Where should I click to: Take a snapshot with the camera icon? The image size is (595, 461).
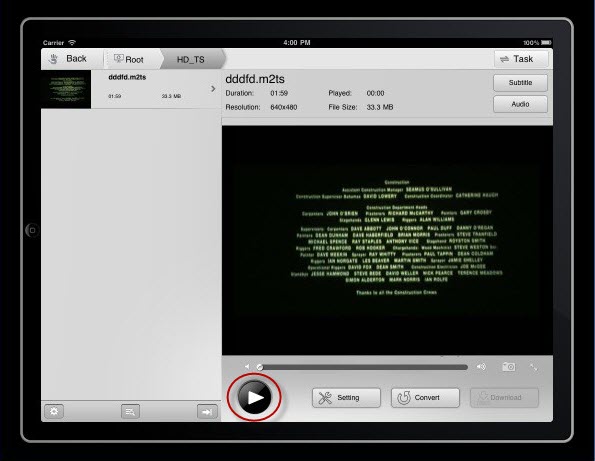508,367
